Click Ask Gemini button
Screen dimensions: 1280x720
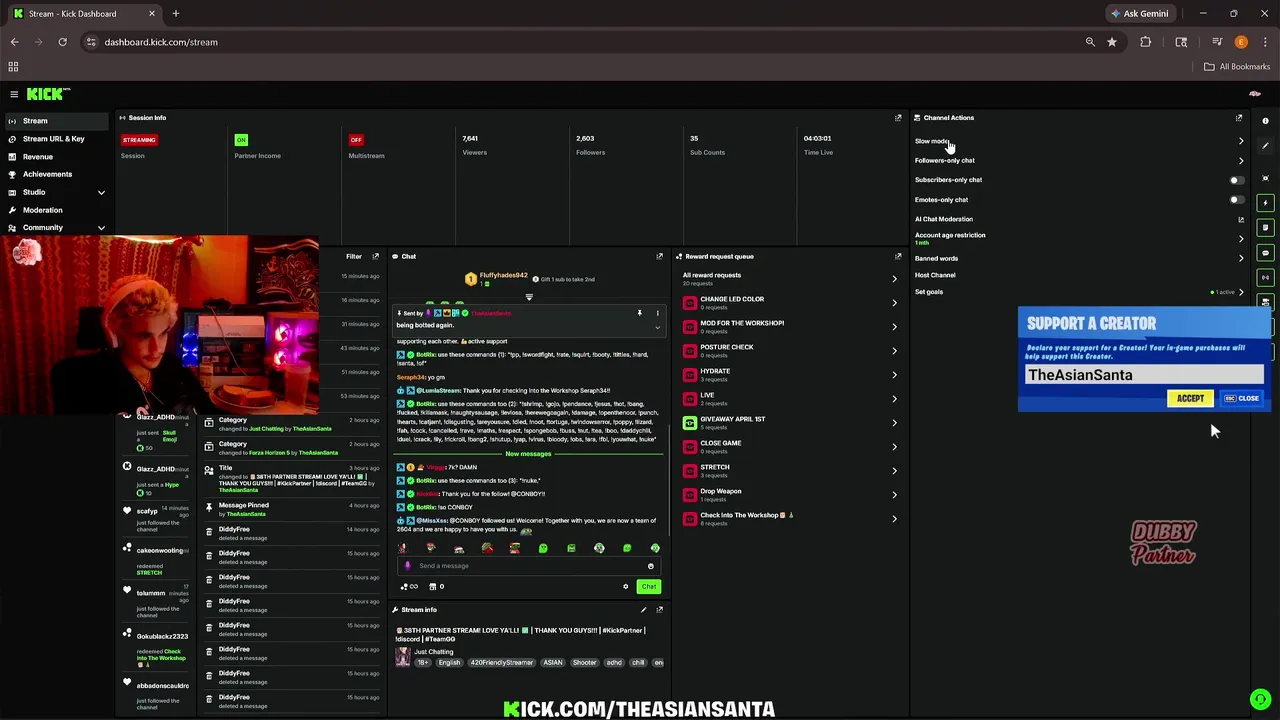click(x=1139, y=14)
